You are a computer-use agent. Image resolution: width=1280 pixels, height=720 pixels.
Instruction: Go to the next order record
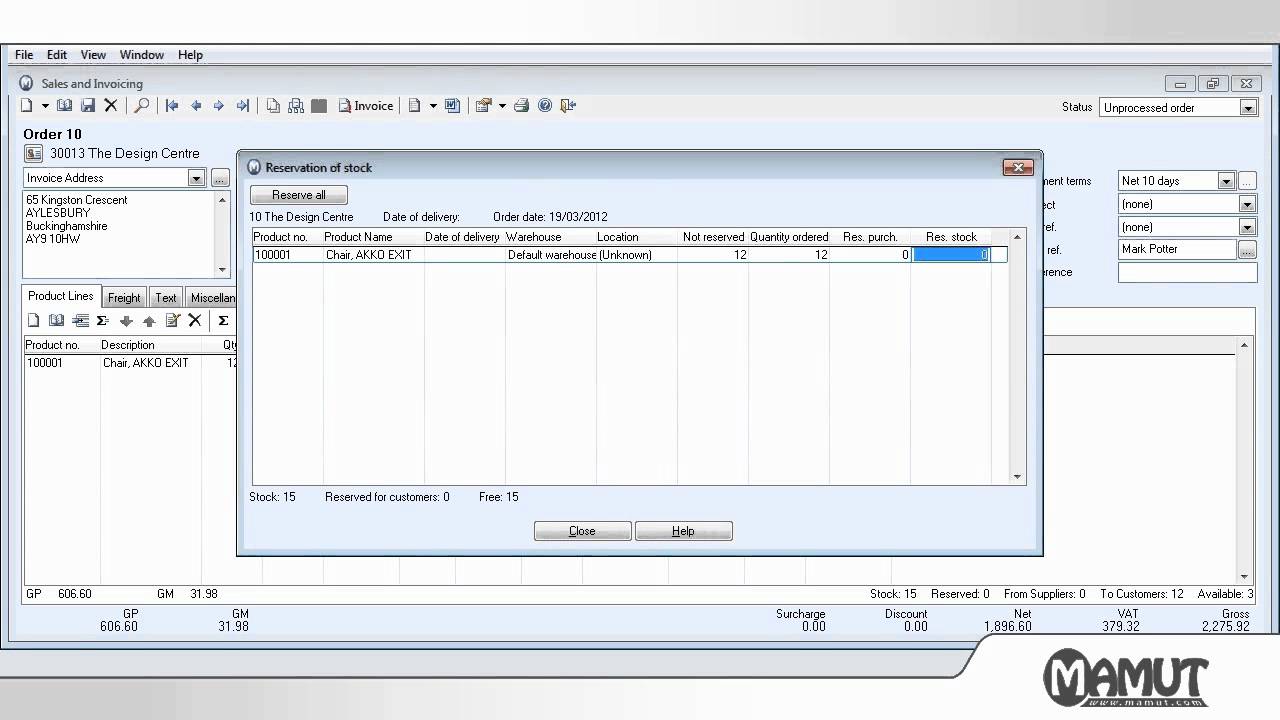[x=219, y=105]
